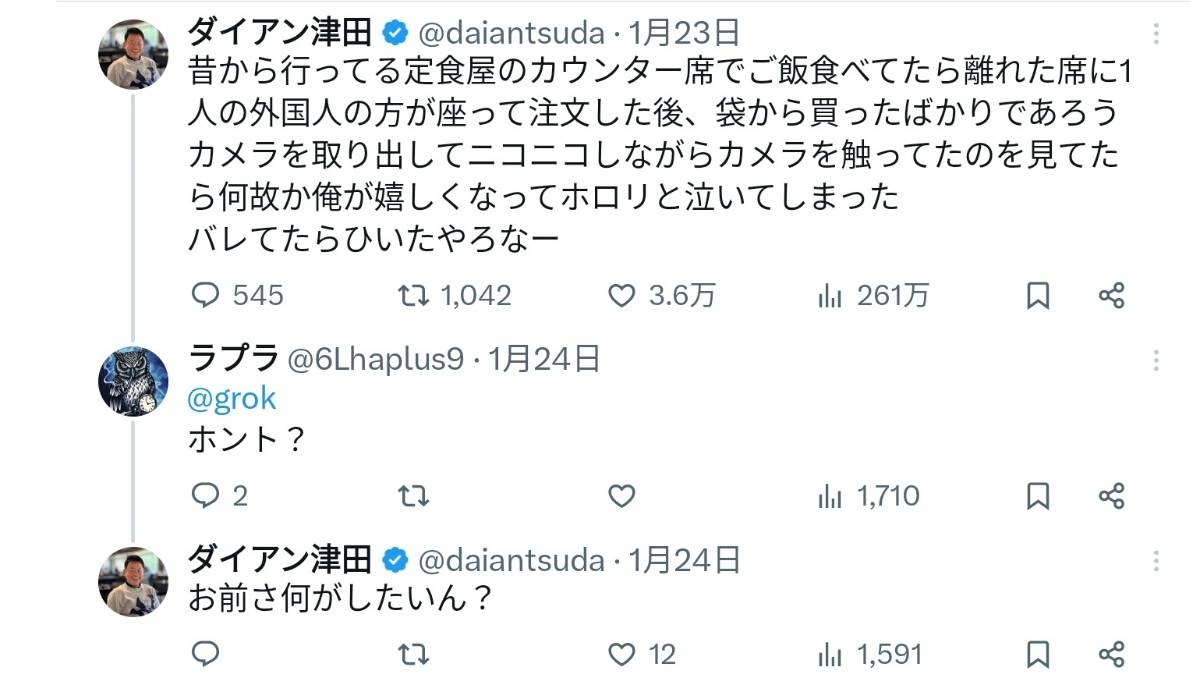Bookmark ラプラ's reply tweet

click(x=1038, y=495)
